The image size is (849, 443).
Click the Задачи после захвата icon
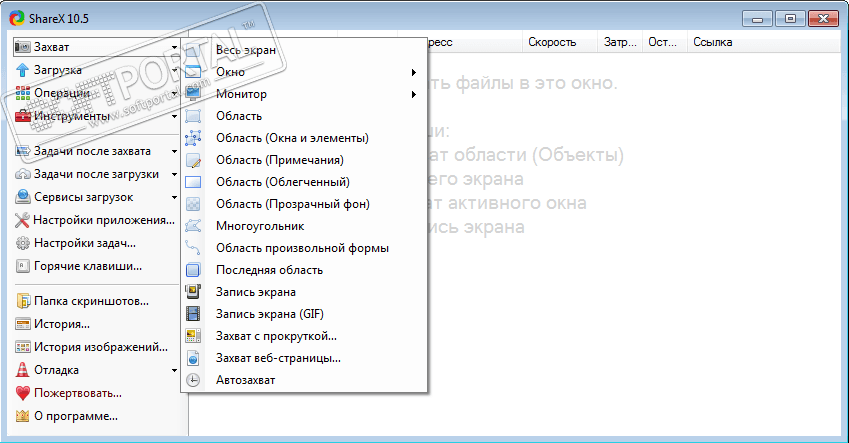(23, 151)
